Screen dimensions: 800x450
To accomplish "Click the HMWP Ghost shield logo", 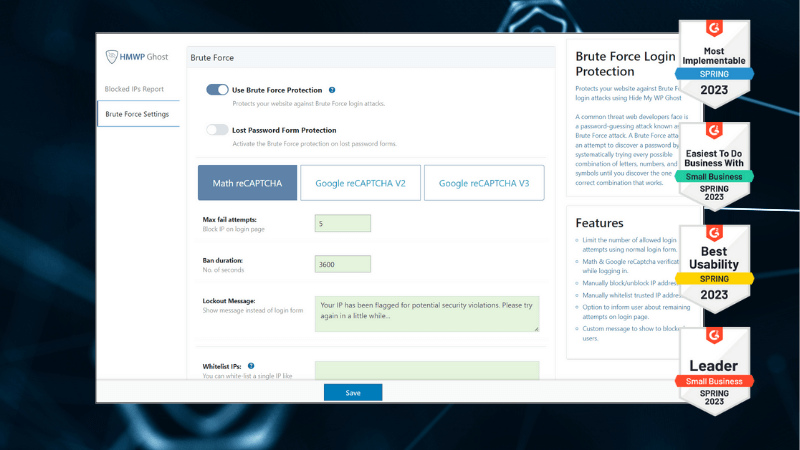I will coord(112,59).
